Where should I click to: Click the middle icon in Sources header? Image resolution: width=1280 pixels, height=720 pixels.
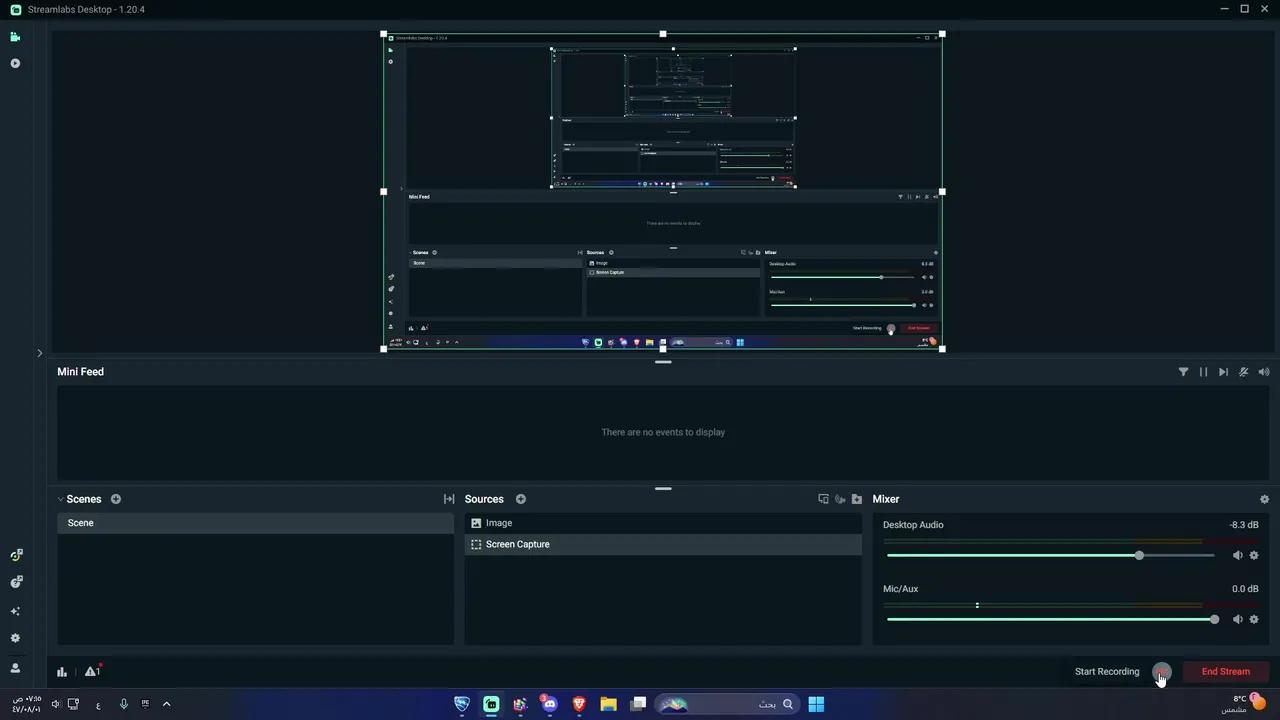(x=840, y=499)
